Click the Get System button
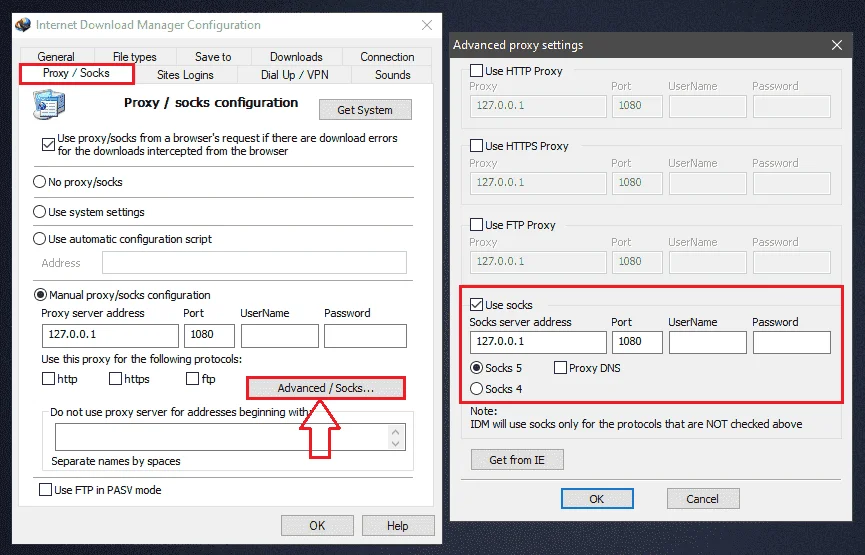The height and width of the screenshot is (555, 865). point(365,110)
